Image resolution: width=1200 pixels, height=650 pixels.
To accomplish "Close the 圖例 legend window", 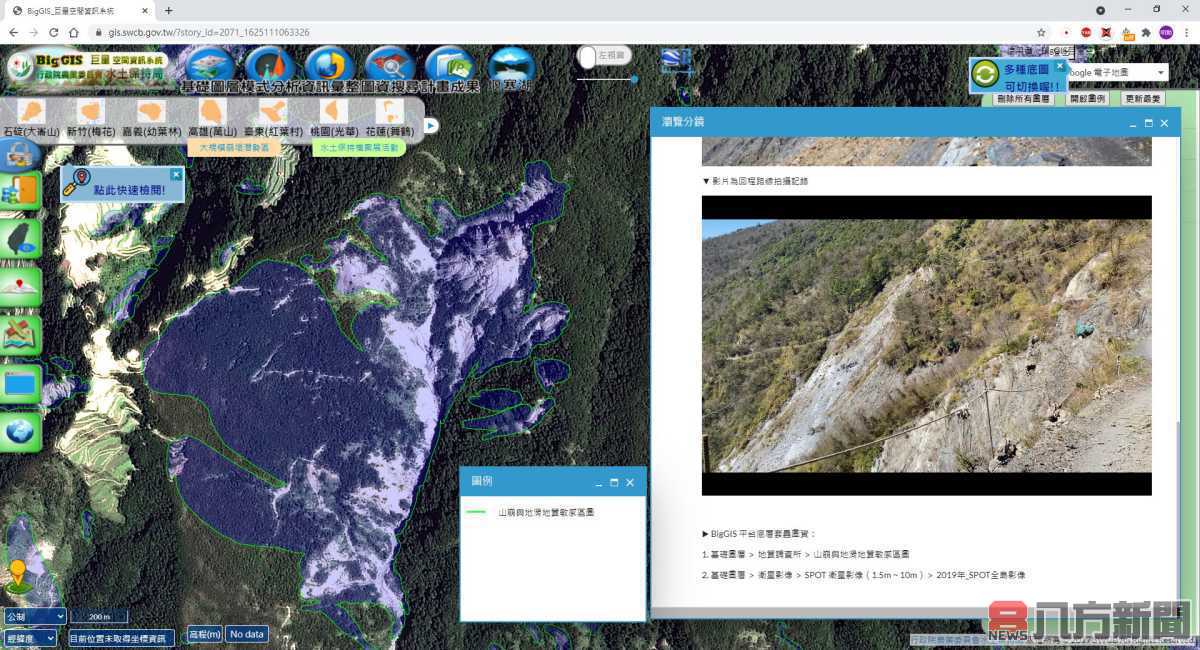I will point(630,483).
